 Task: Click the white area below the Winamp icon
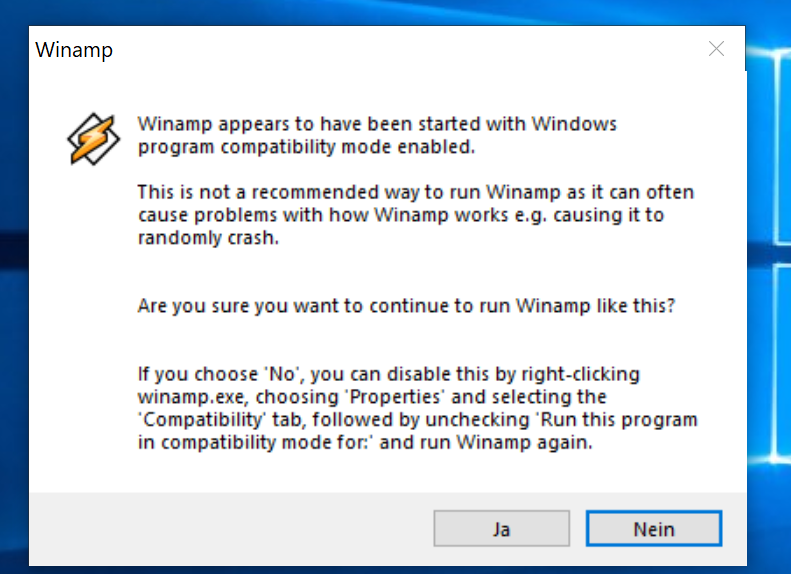(x=86, y=300)
